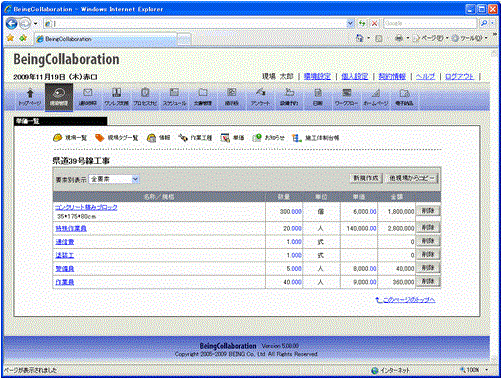This screenshot has height=379, width=502.
Task: Click the お知らせ icon
Action: tap(257, 137)
